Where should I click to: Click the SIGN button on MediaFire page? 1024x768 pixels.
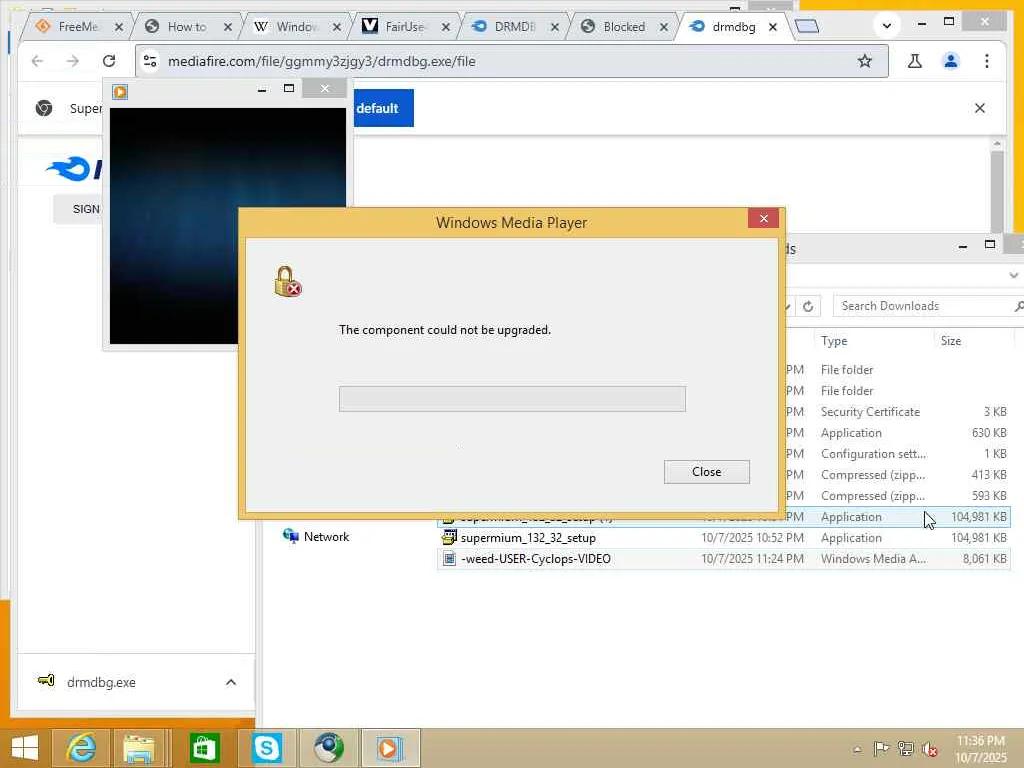coord(77,209)
